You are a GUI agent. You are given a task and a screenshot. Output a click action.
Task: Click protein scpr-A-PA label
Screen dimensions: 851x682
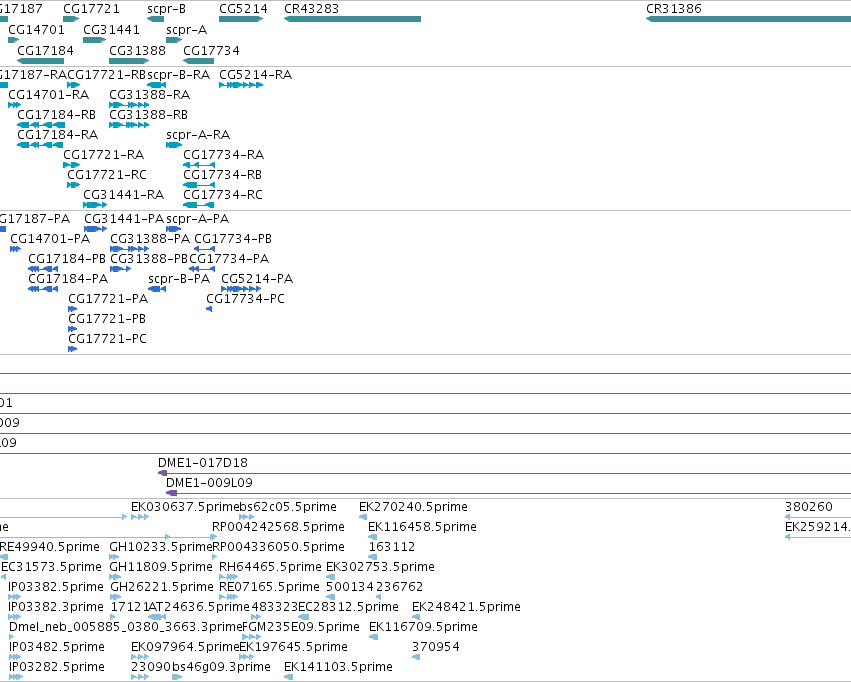(x=198, y=219)
